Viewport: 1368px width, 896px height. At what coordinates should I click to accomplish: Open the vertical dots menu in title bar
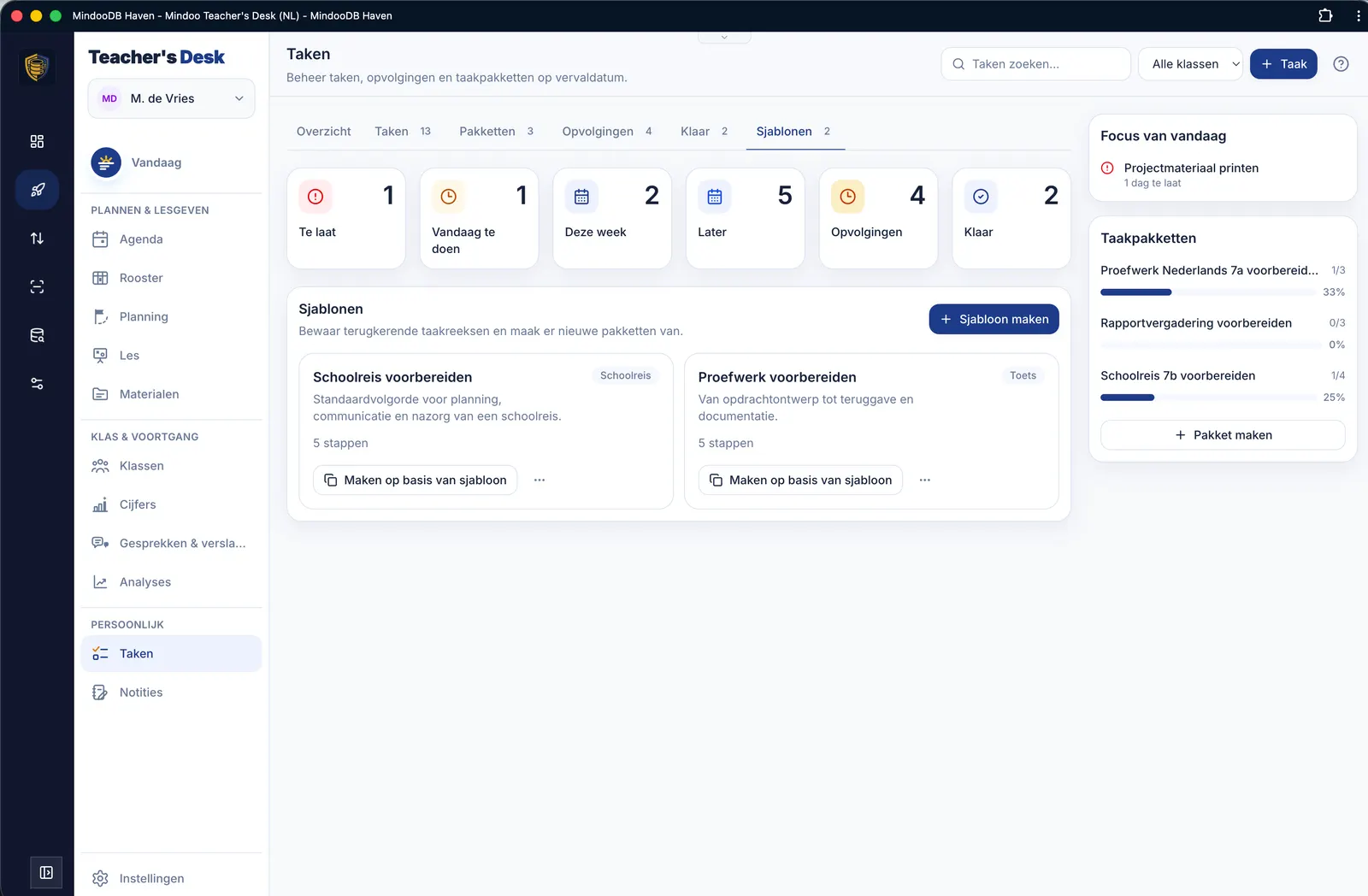tap(1358, 15)
